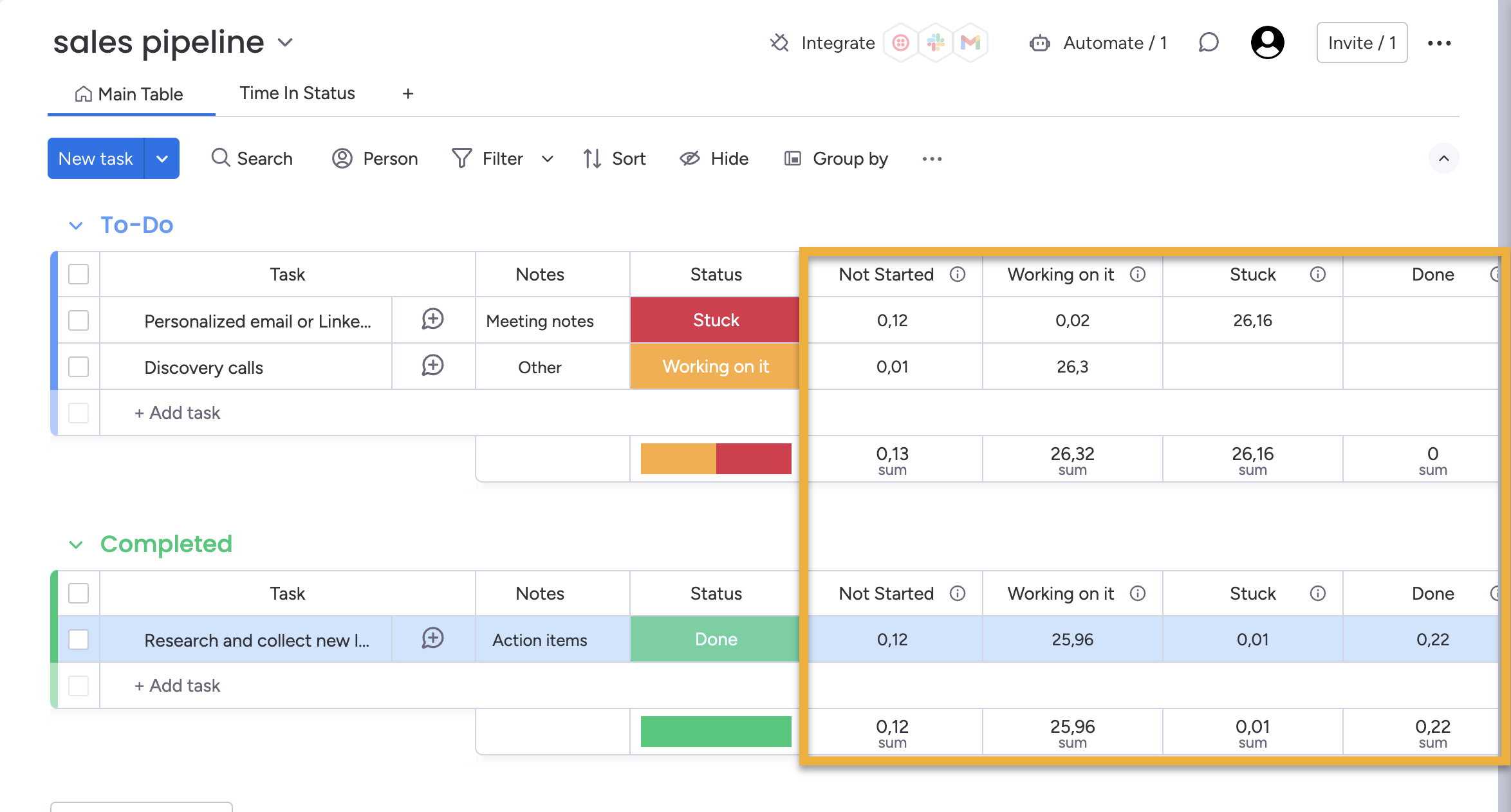
Task: Click the Filter icon
Action: 461,158
